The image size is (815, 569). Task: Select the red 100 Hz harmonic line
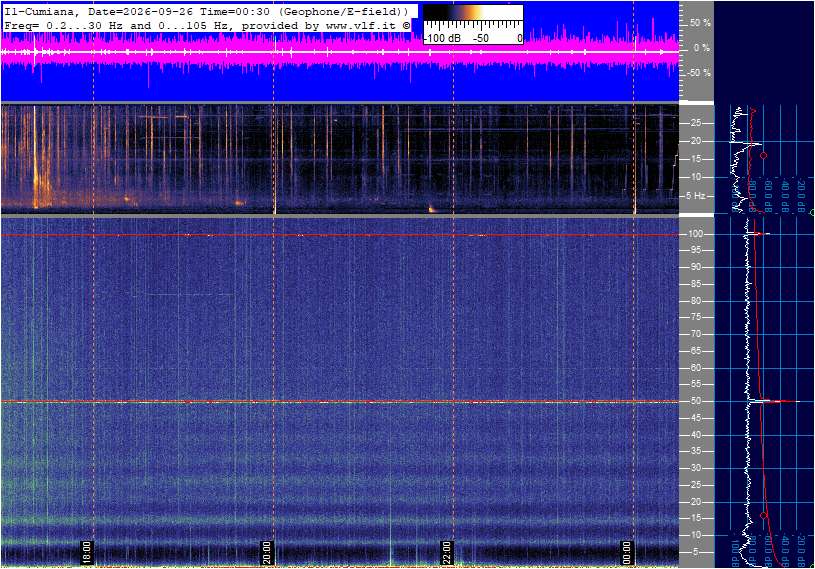[x=340, y=235]
